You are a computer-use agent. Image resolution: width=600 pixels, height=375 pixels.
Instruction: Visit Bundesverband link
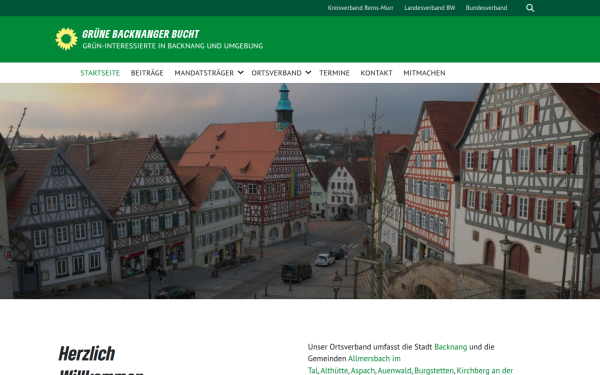tap(486, 8)
